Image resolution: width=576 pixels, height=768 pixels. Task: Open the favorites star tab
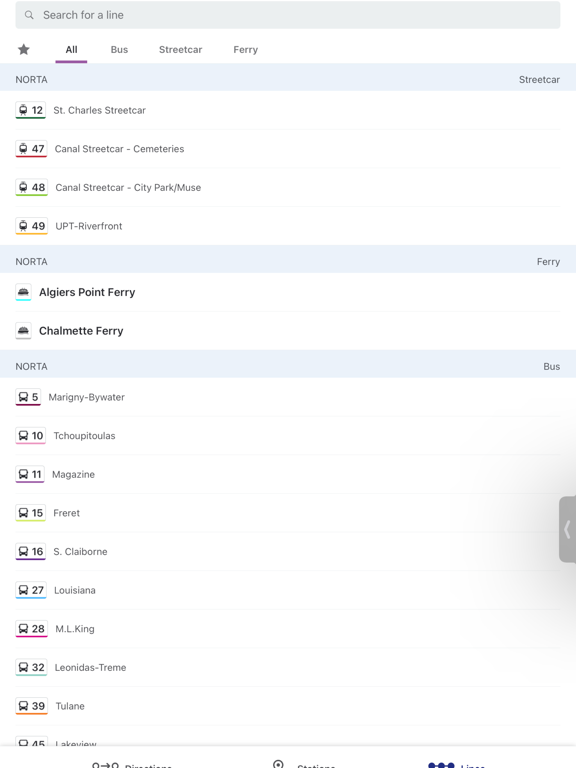(x=24, y=49)
